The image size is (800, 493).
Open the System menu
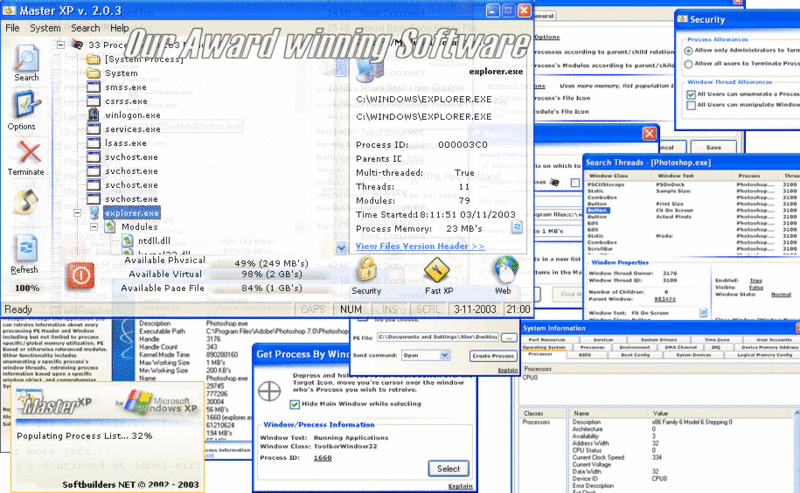pyautogui.click(x=45, y=28)
